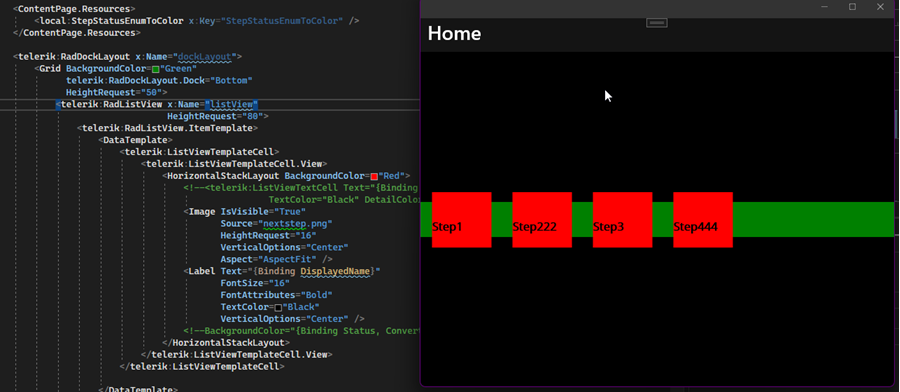Select the Step1 red list item
Screen dimensions: 900x392
461,220
